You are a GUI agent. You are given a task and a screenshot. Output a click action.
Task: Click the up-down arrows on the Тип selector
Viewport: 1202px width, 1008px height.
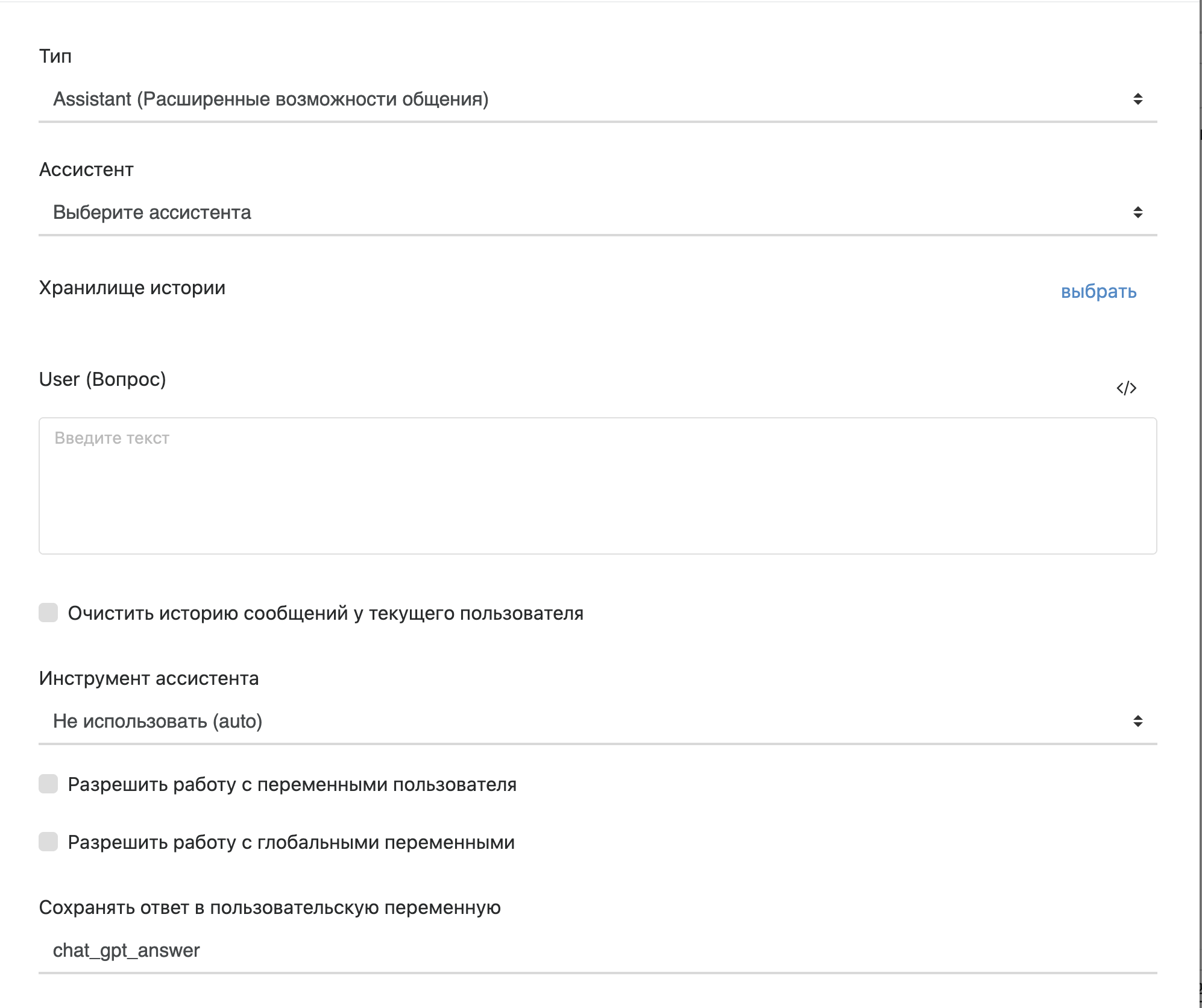(x=1137, y=99)
